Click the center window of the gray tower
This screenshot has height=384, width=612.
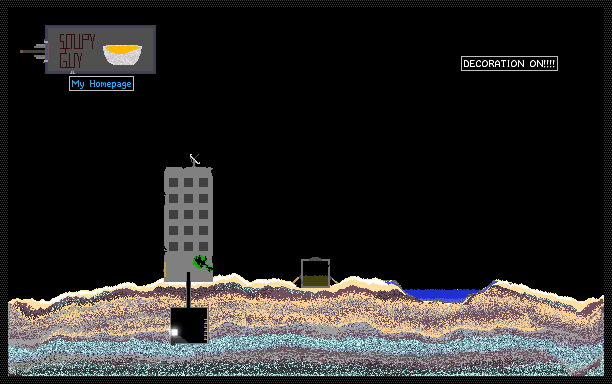pos(189,214)
